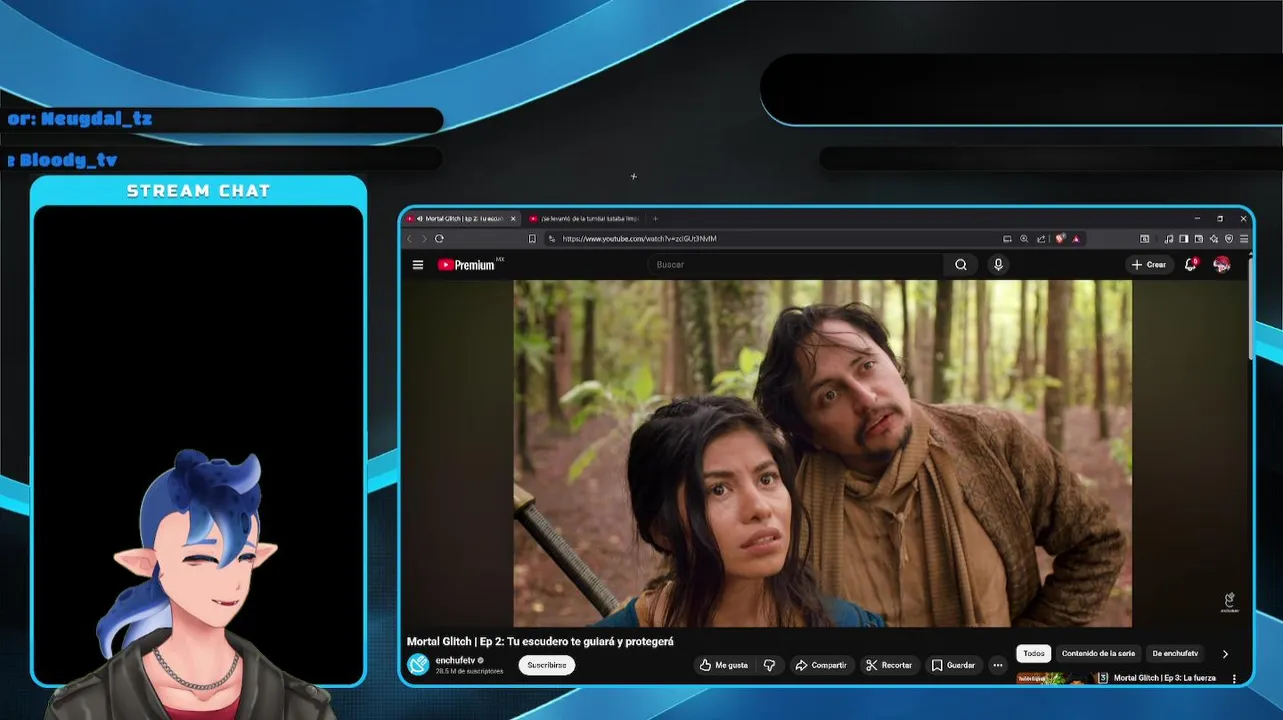1283x720 pixels.
Task: Show more filter chips with right arrow
Action: point(1226,654)
